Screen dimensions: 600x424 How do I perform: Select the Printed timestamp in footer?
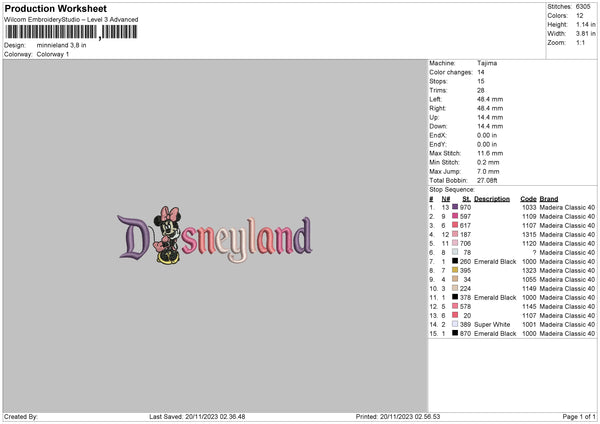(x=398, y=417)
